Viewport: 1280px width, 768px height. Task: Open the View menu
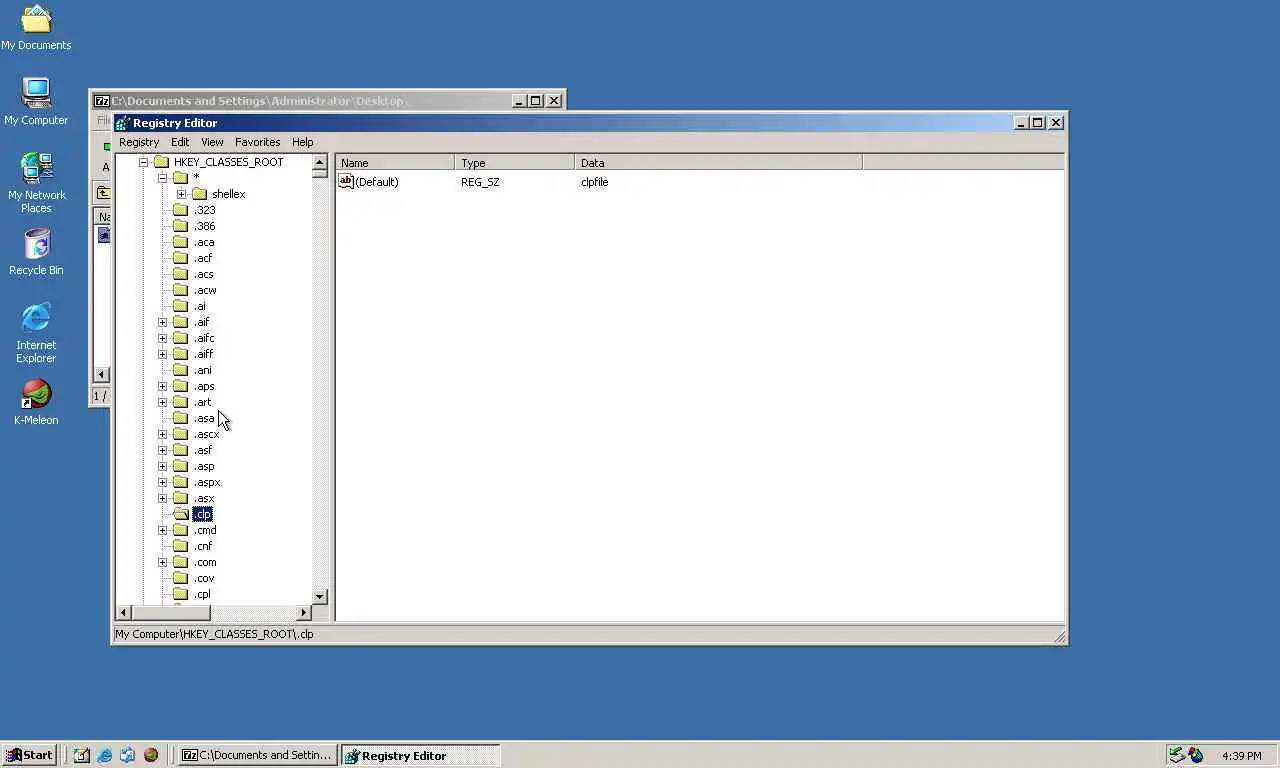click(x=212, y=142)
